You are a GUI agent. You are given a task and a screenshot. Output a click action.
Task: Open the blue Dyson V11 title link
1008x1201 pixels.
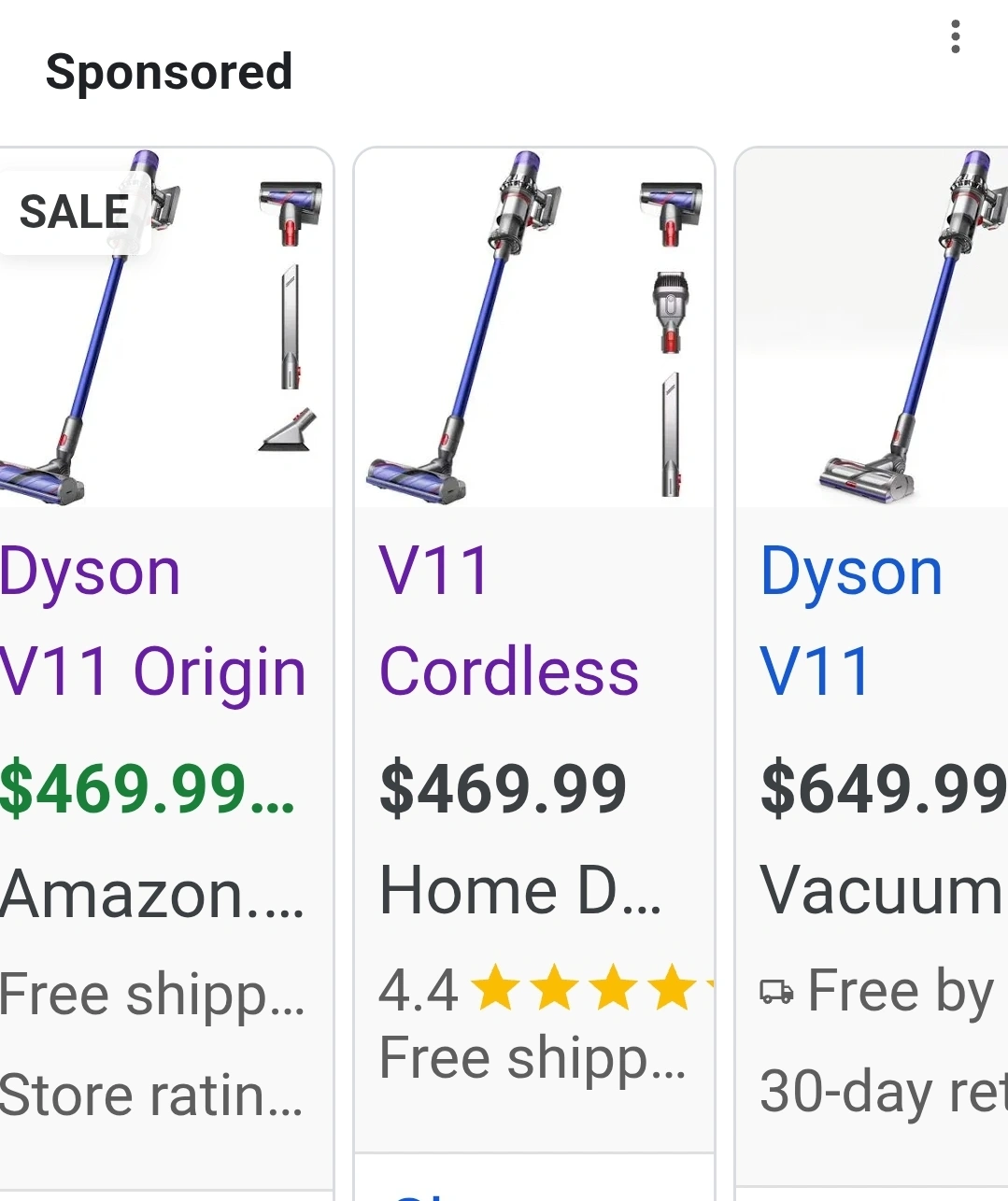click(851, 622)
